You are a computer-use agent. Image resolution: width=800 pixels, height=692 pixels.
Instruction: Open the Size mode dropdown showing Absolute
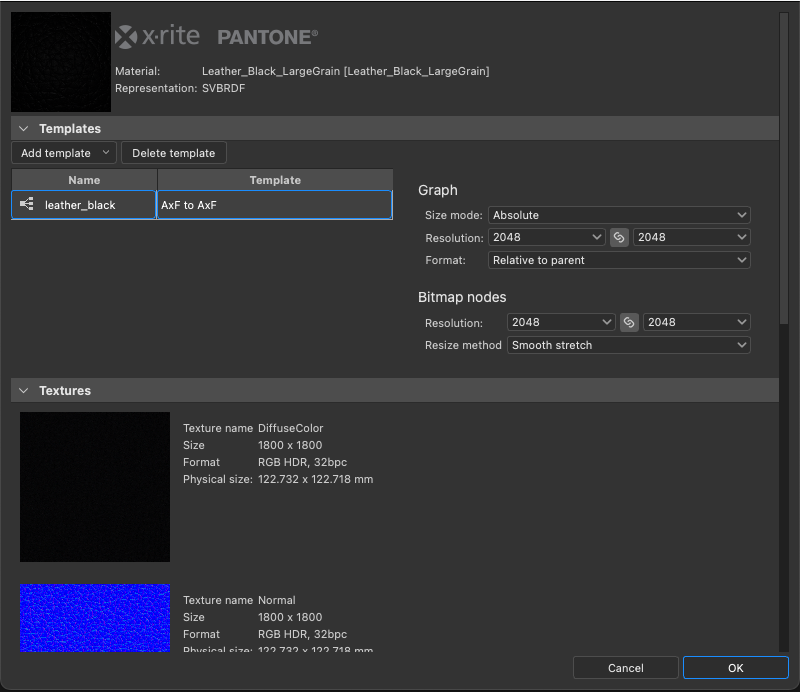pos(618,214)
